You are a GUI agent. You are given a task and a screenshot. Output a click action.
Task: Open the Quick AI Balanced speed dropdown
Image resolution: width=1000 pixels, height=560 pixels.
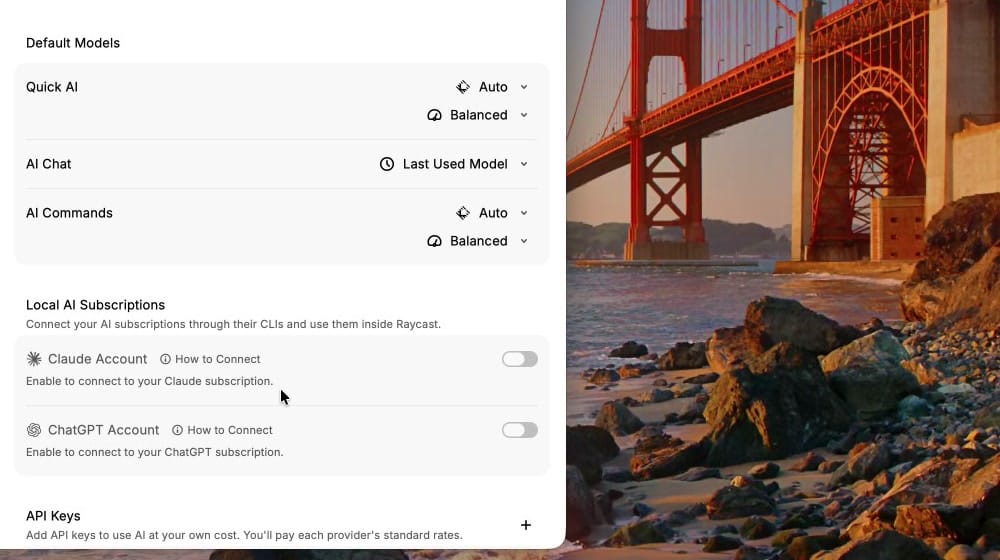point(478,115)
